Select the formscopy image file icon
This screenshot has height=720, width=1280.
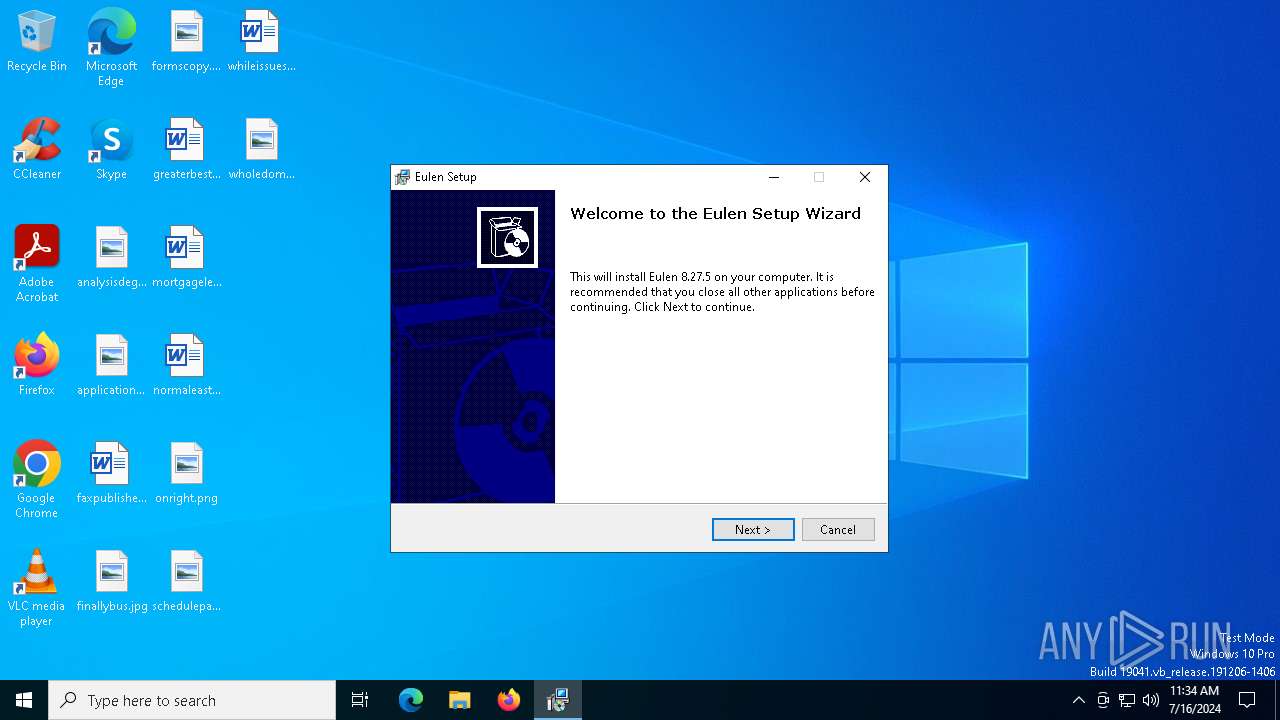point(186,42)
